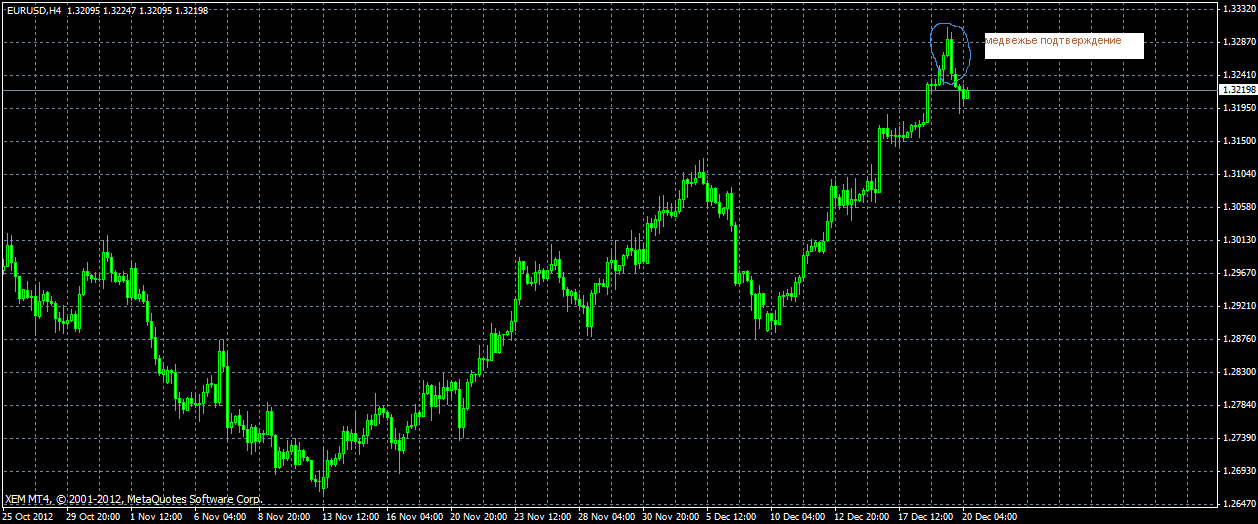Viewport: 1258px width, 524px height.
Task: Click the '12 Dec 20:00' time axis label
Action: click(862, 517)
